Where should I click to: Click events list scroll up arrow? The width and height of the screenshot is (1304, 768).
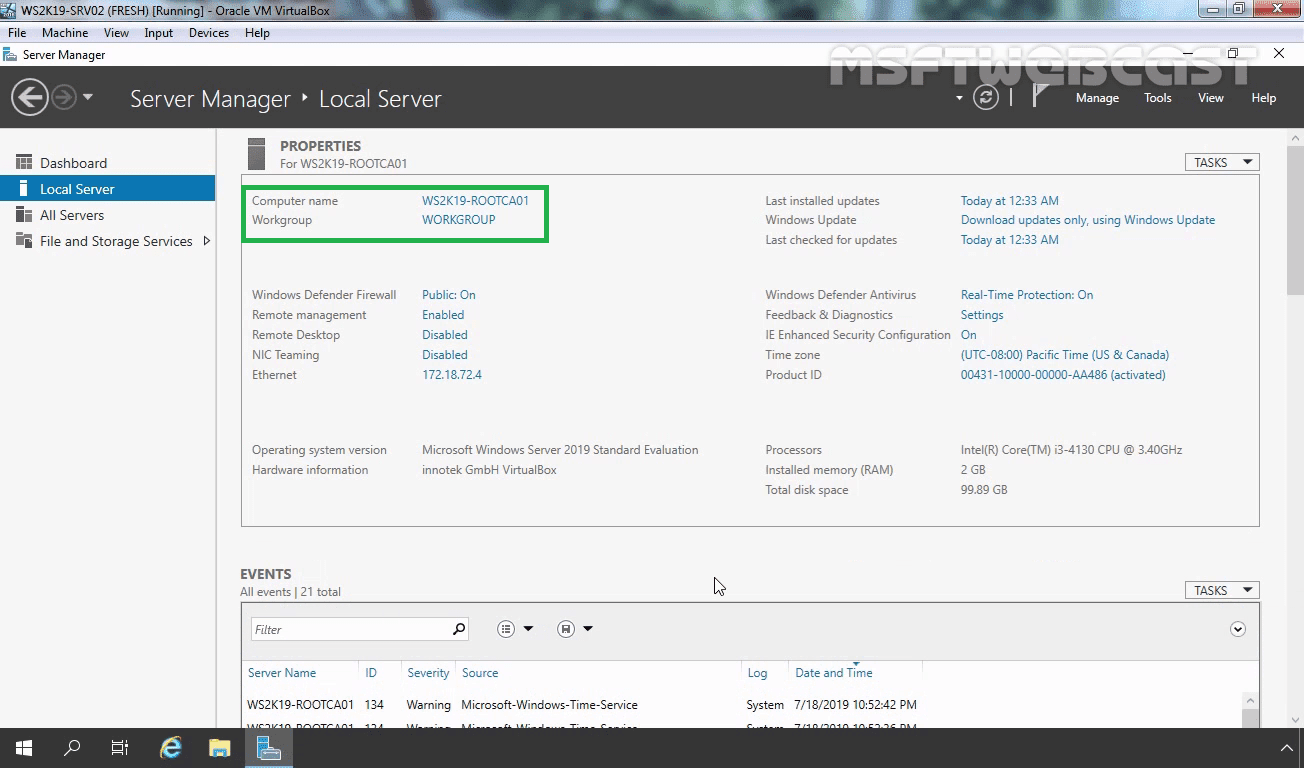[1250, 701]
